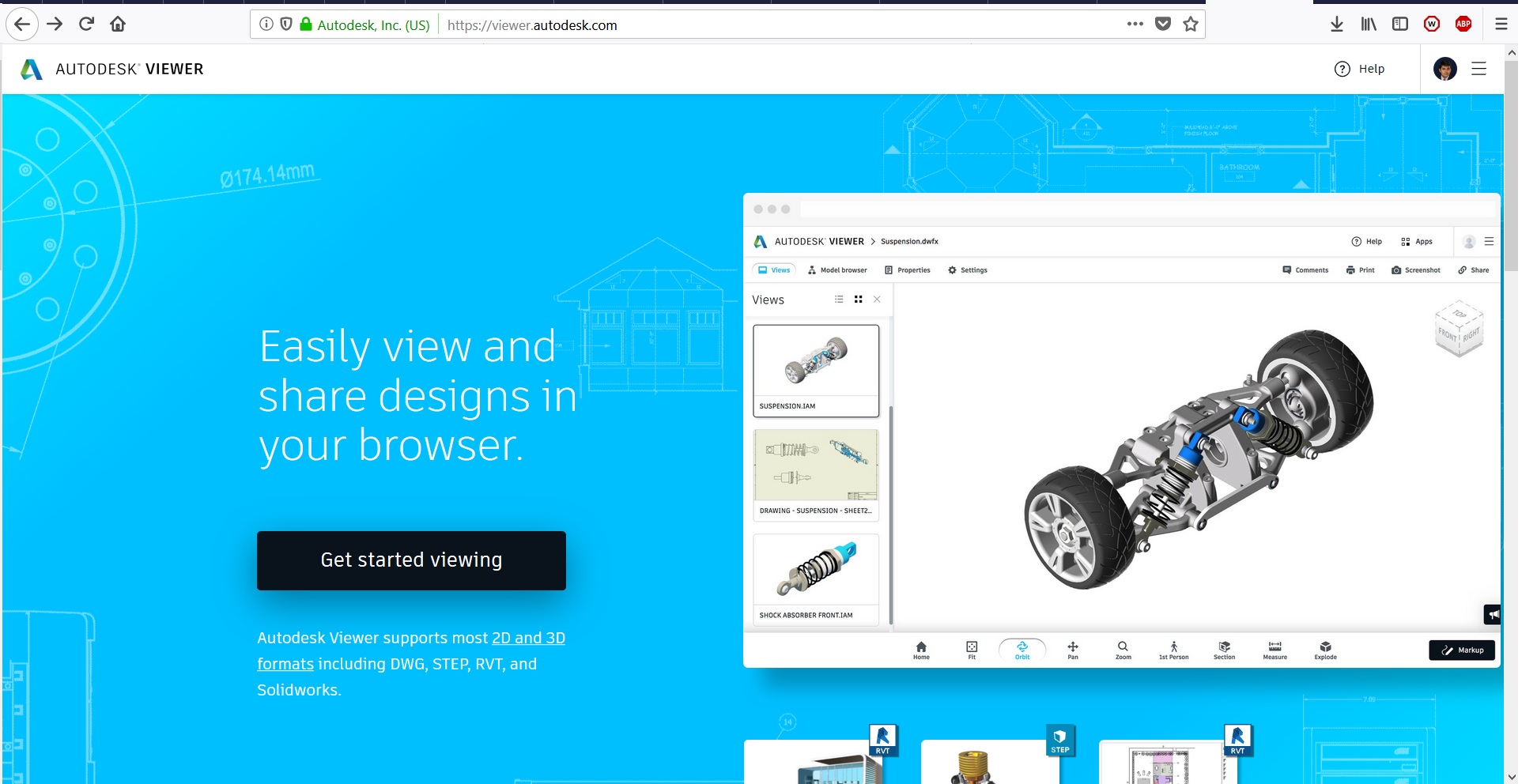Go forward in browser history
The image size is (1537, 784).
pyautogui.click(x=55, y=24)
